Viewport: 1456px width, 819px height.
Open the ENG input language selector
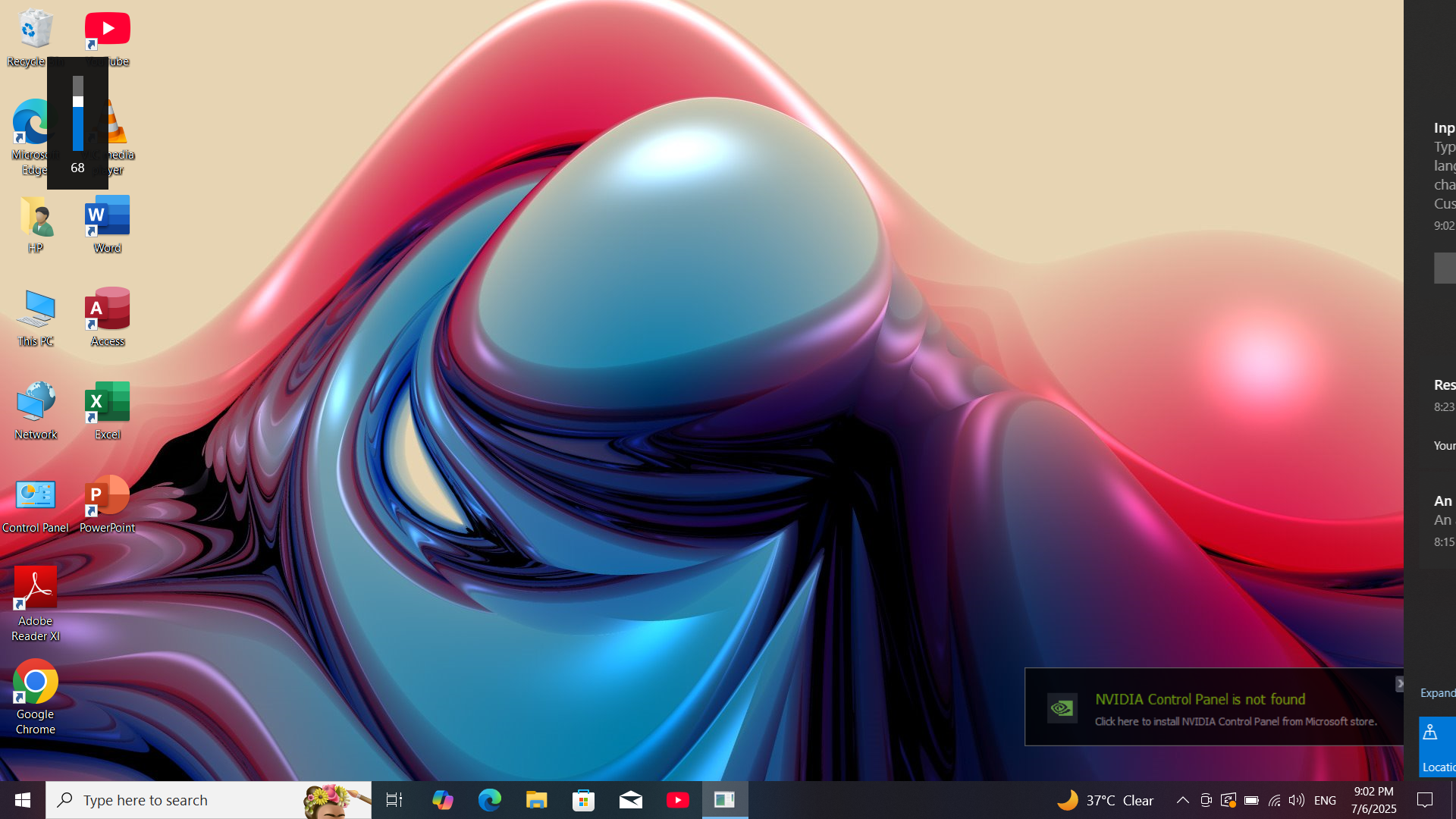[1325, 800]
